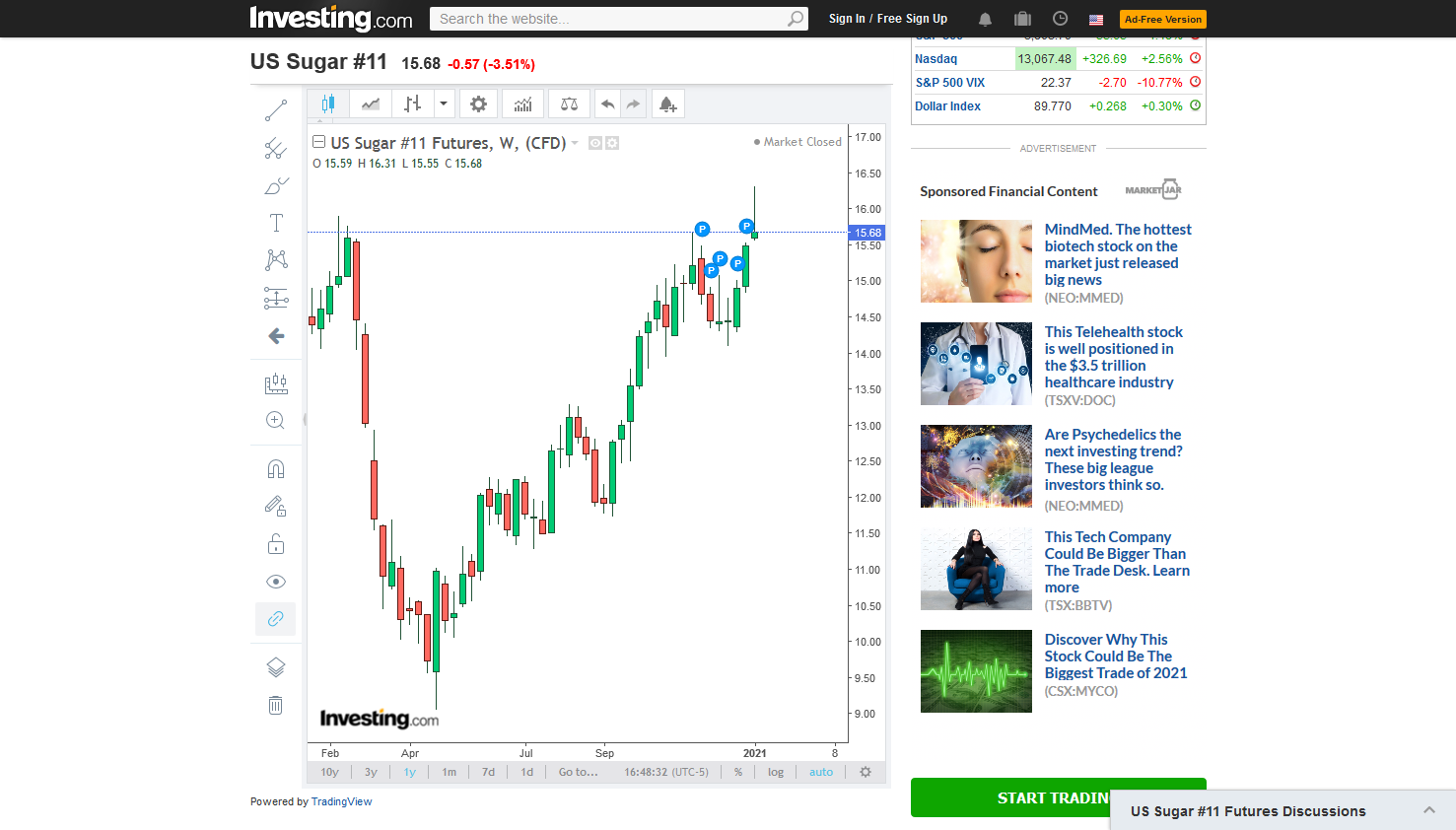Create an alert with bell-plus icon
1456x830 pixels.
[667, 104]
